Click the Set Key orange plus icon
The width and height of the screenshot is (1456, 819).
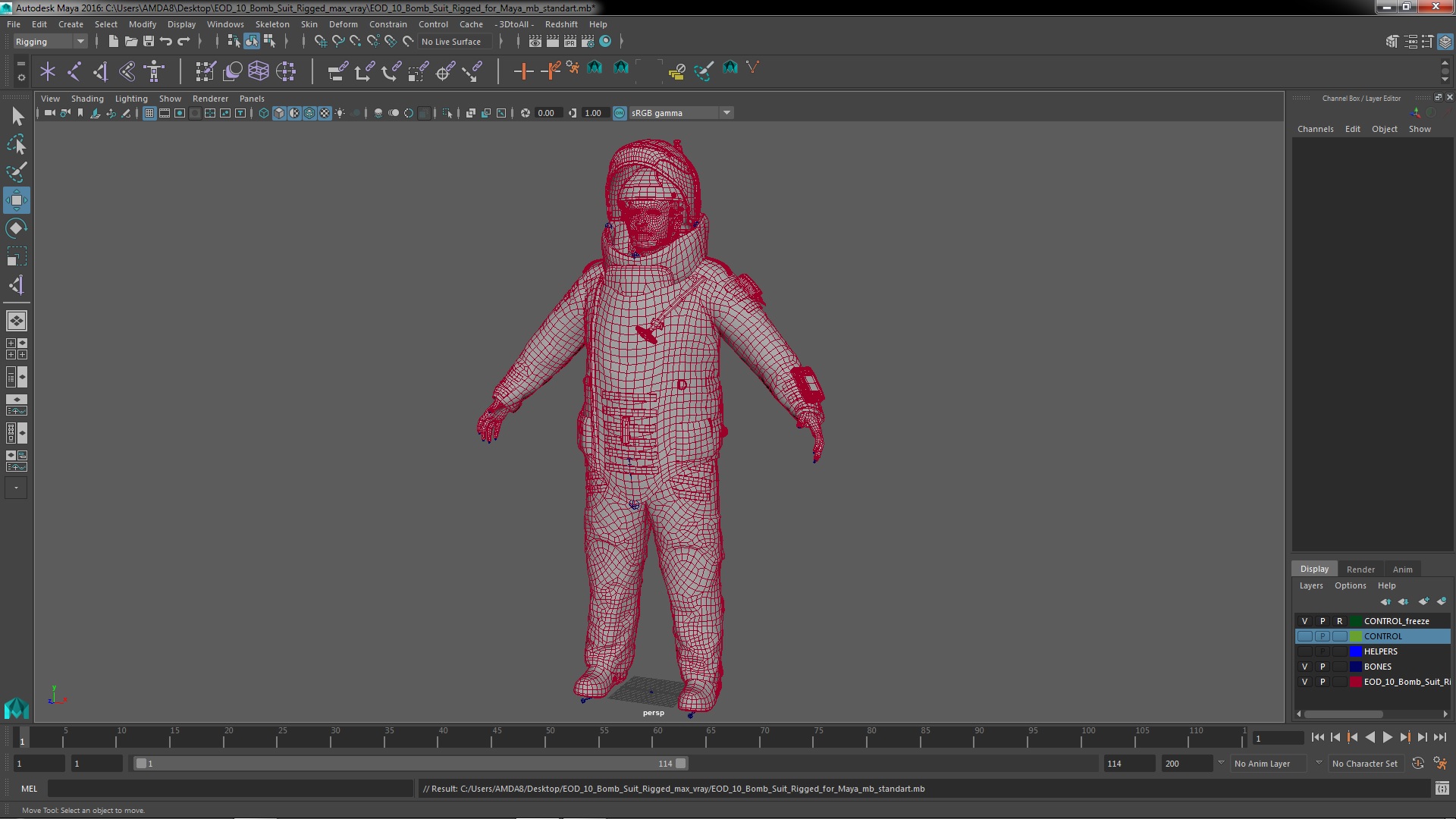[523, 71]
